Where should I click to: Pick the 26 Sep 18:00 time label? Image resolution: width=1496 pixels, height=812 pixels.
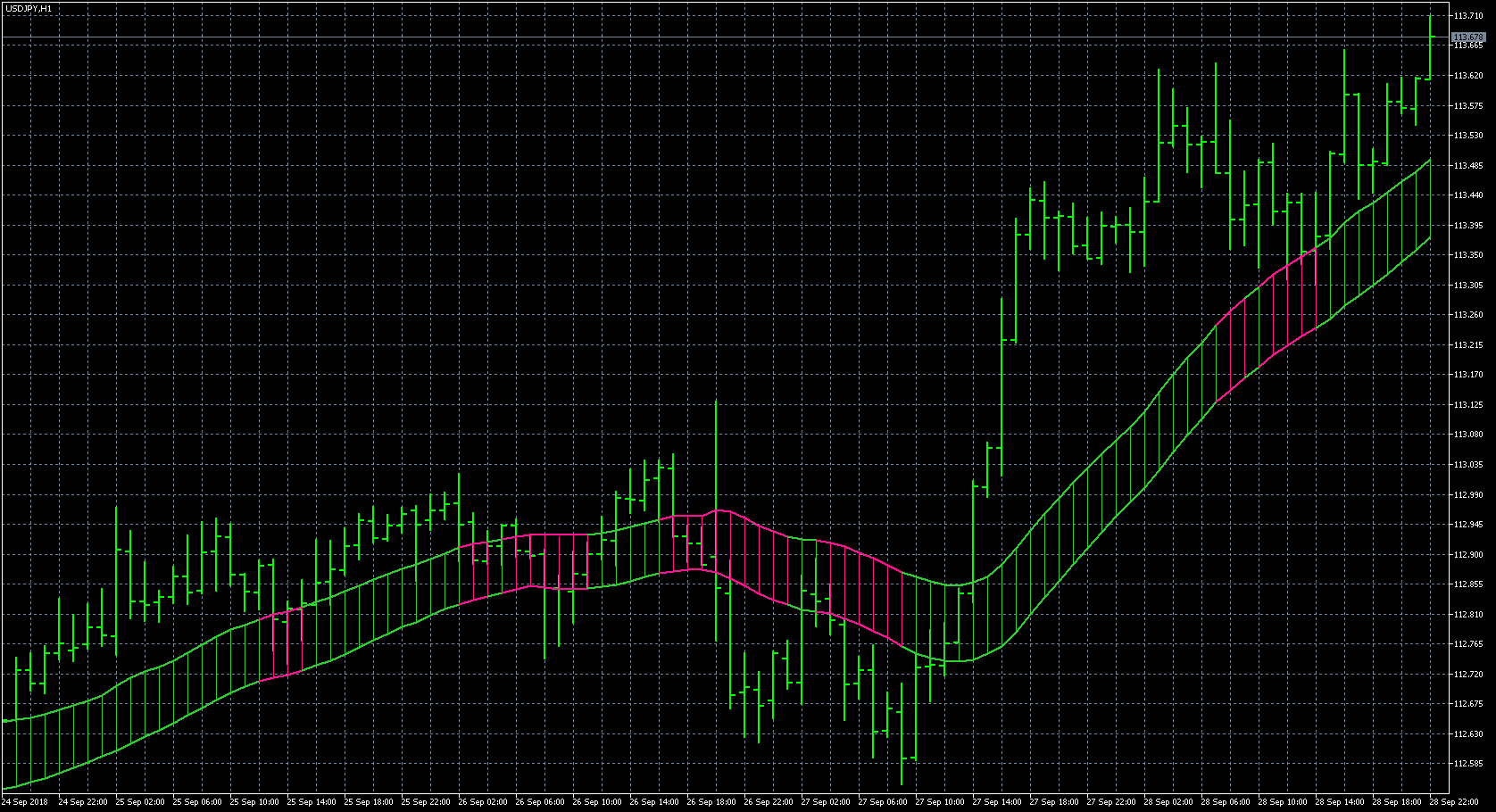(711, 802)
